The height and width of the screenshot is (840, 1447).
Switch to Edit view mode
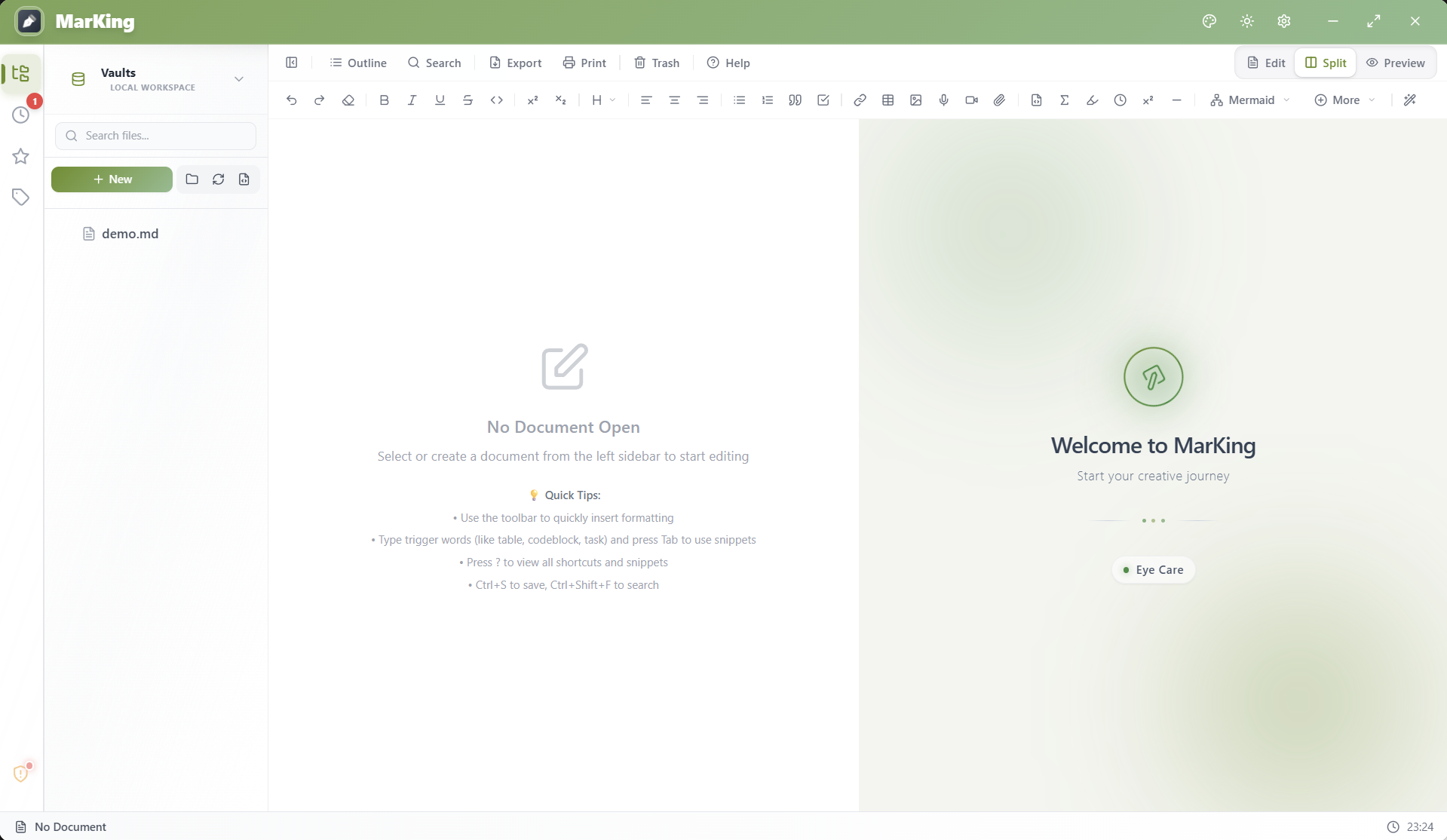tap(1266, 63)
